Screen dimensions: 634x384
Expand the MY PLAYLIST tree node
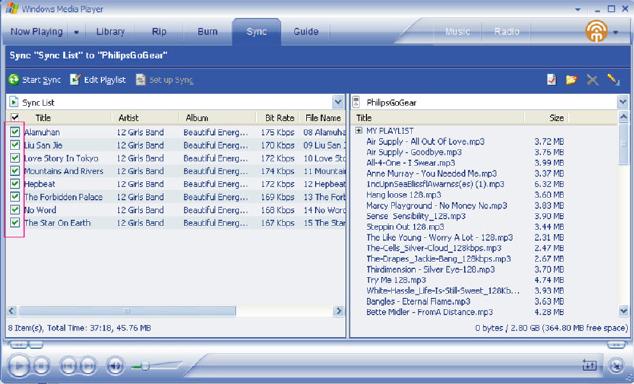(x=359, y=131)
